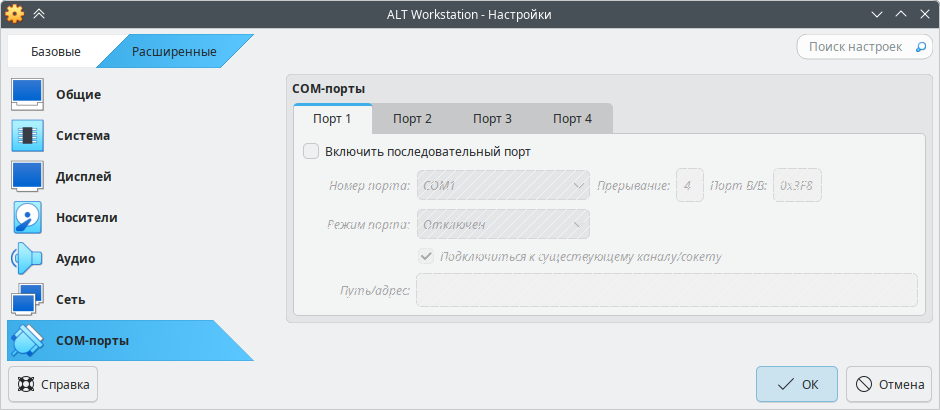
Task: Select the System (Система) chip icon
Action: 27,135
